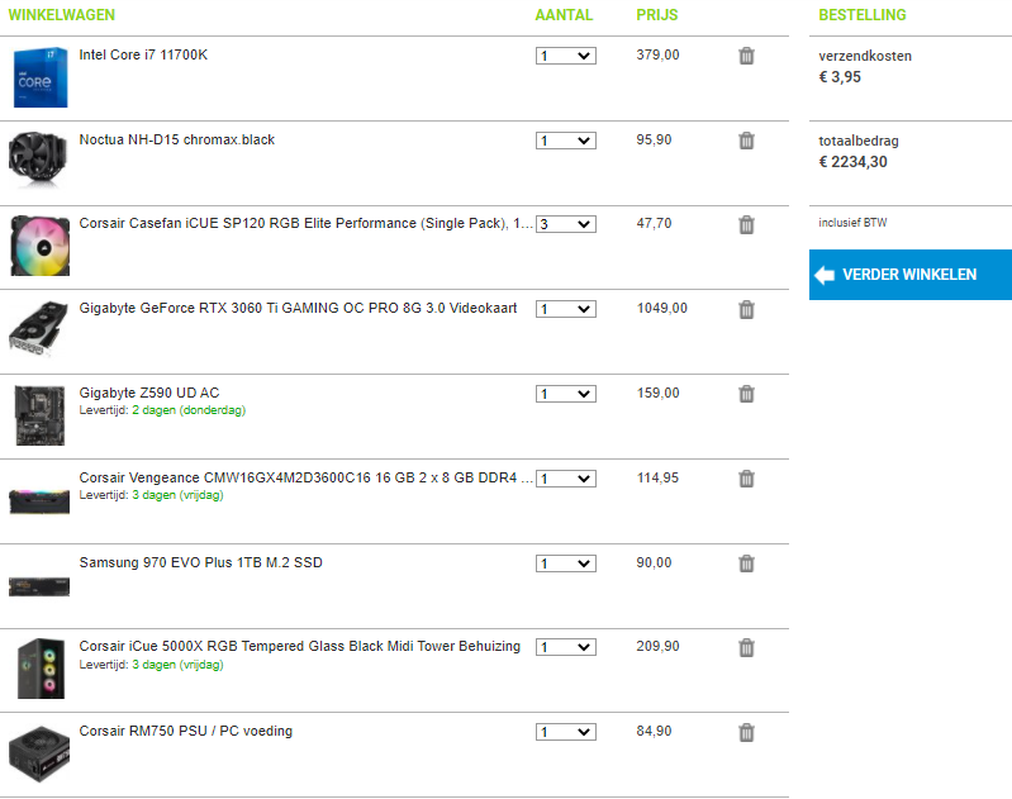This screenshot has width=1012, height=799.
Task: Trash the Corsair Vengeance RAM entry
Action: pos(746,479)
